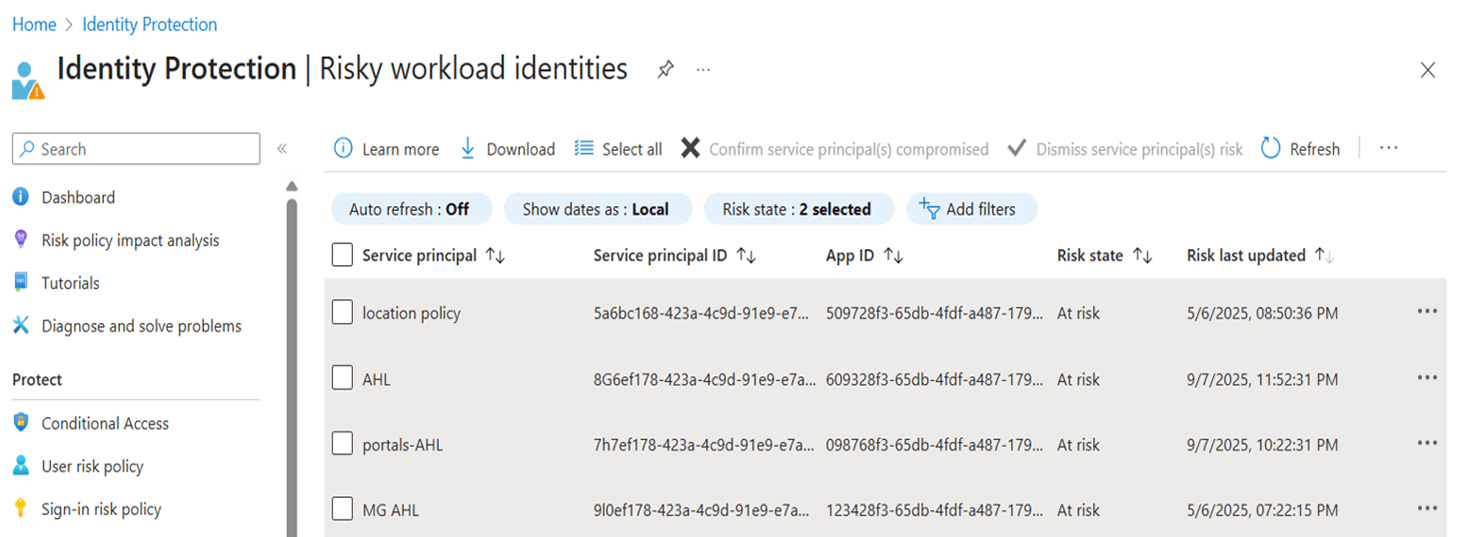Click the Identity Protection user warning icon
The width and height of the screenshot is (1460, 537).
coord(28,80)
